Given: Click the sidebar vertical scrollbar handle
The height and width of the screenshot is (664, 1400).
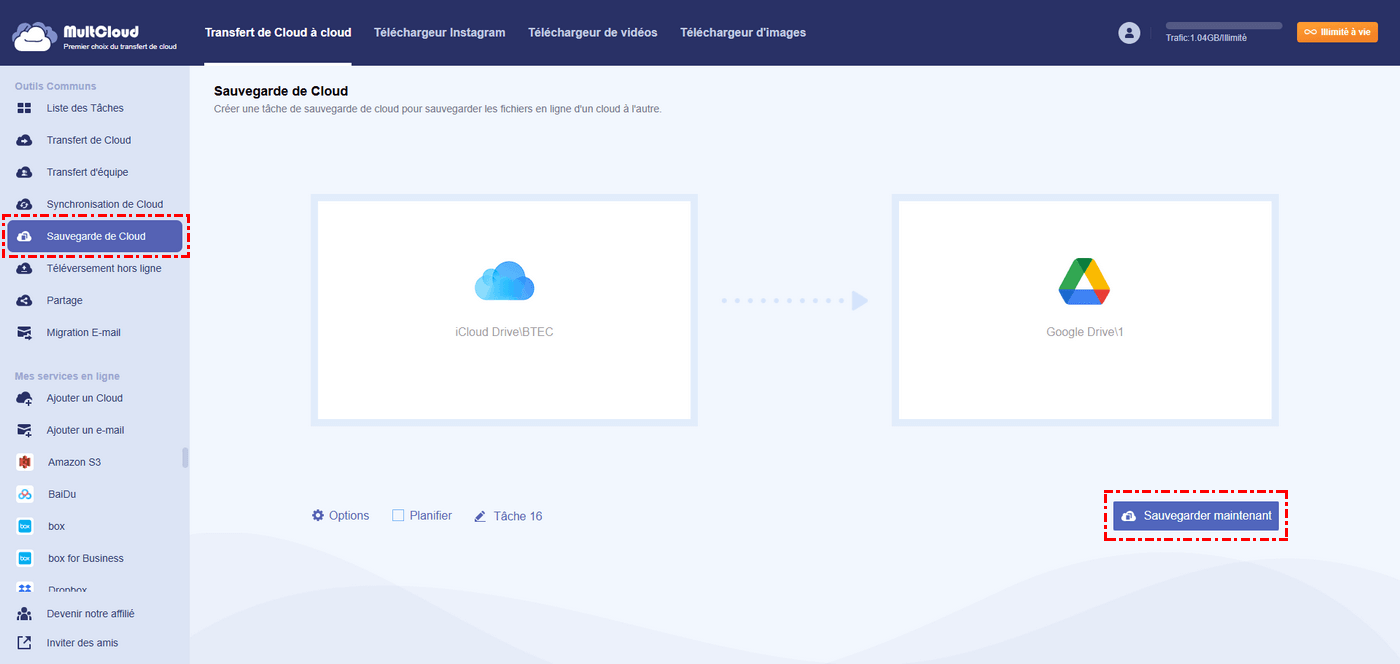Looking at the screenshot, I should pyautogui.click(x=185, y=458).
